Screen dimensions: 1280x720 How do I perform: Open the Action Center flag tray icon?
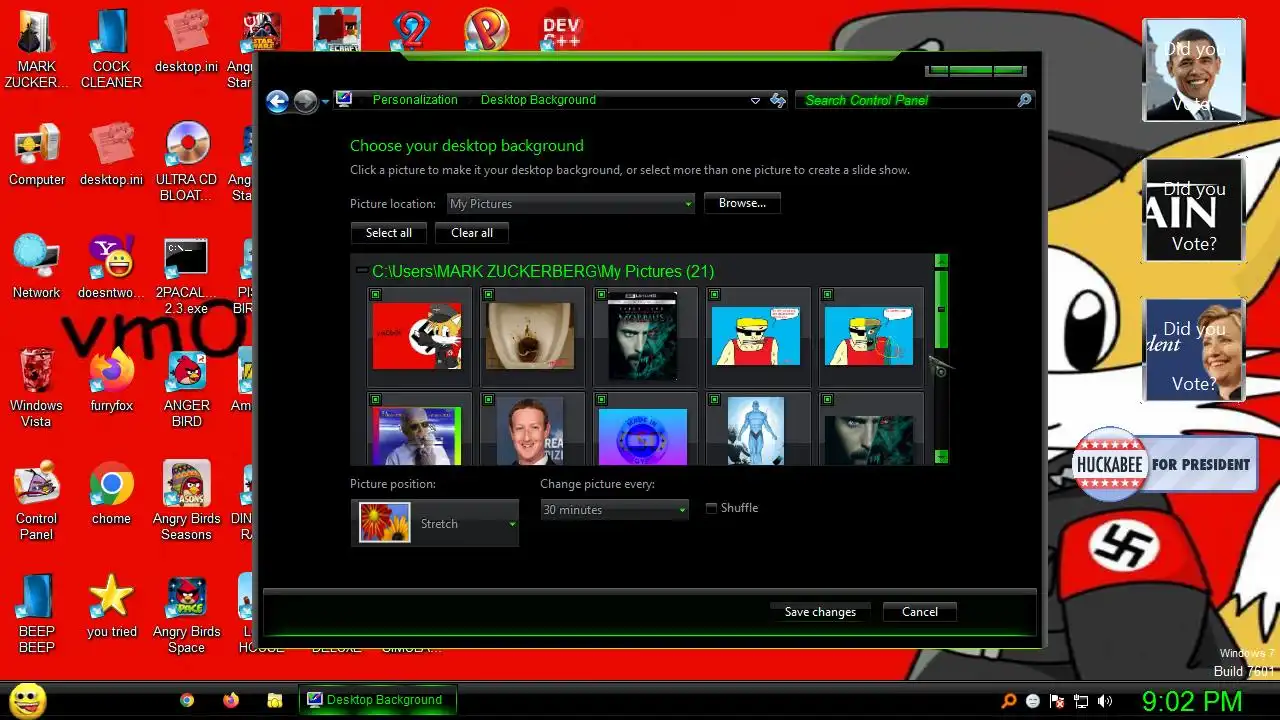point(1057,701)
